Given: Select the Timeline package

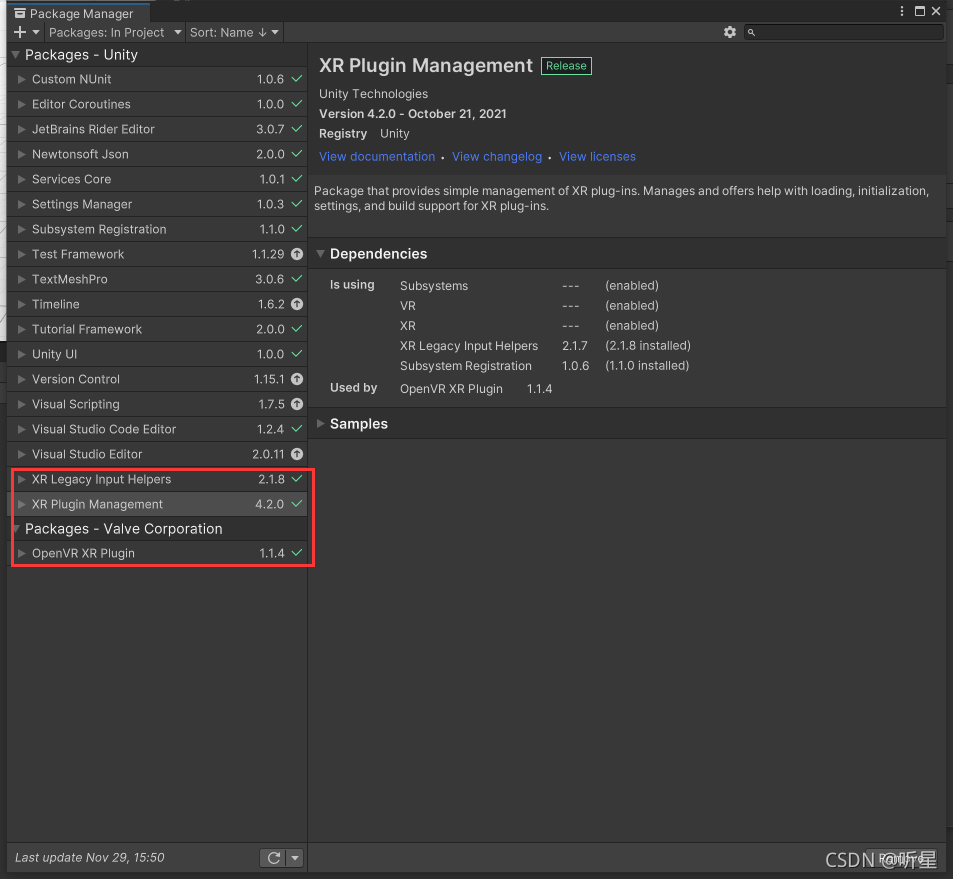Looking at the screenshot, I should tap(157, 304).
